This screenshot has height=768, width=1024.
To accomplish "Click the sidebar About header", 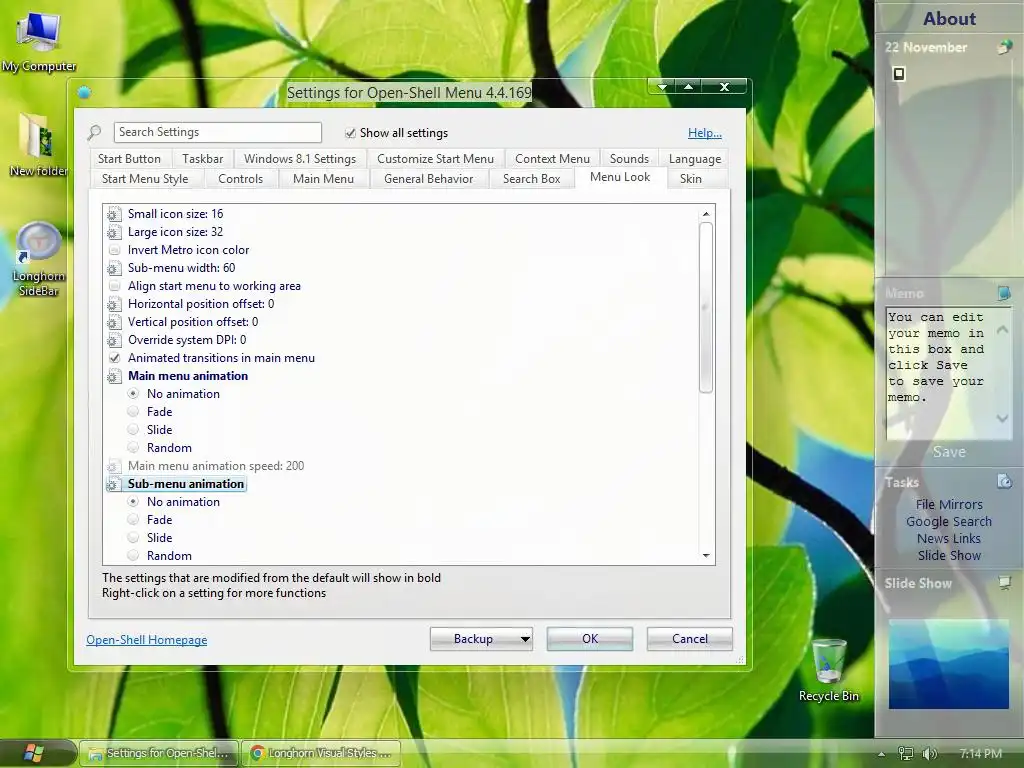I will [x=949, y=18].
